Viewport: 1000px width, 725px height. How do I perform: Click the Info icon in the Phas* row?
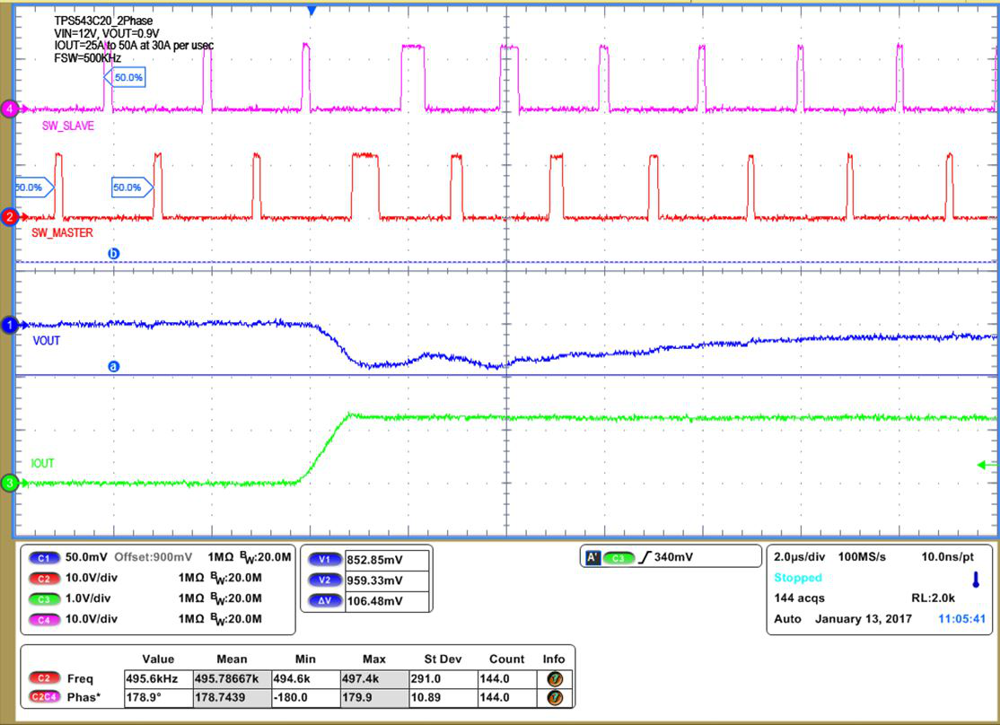click(x=553, y=698)
